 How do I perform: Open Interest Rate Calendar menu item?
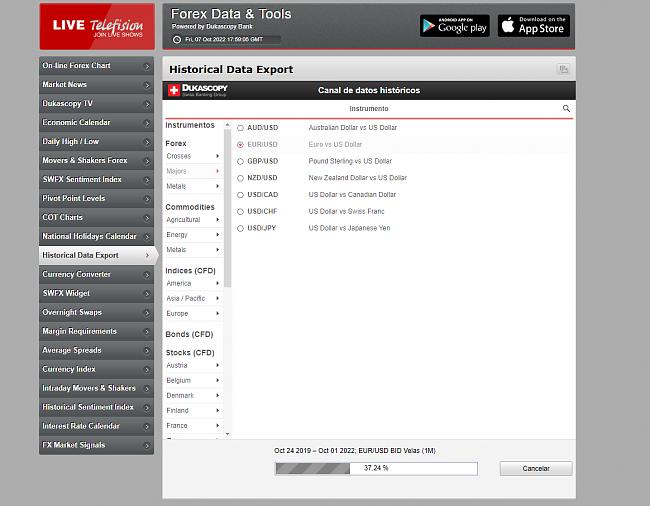97,426
